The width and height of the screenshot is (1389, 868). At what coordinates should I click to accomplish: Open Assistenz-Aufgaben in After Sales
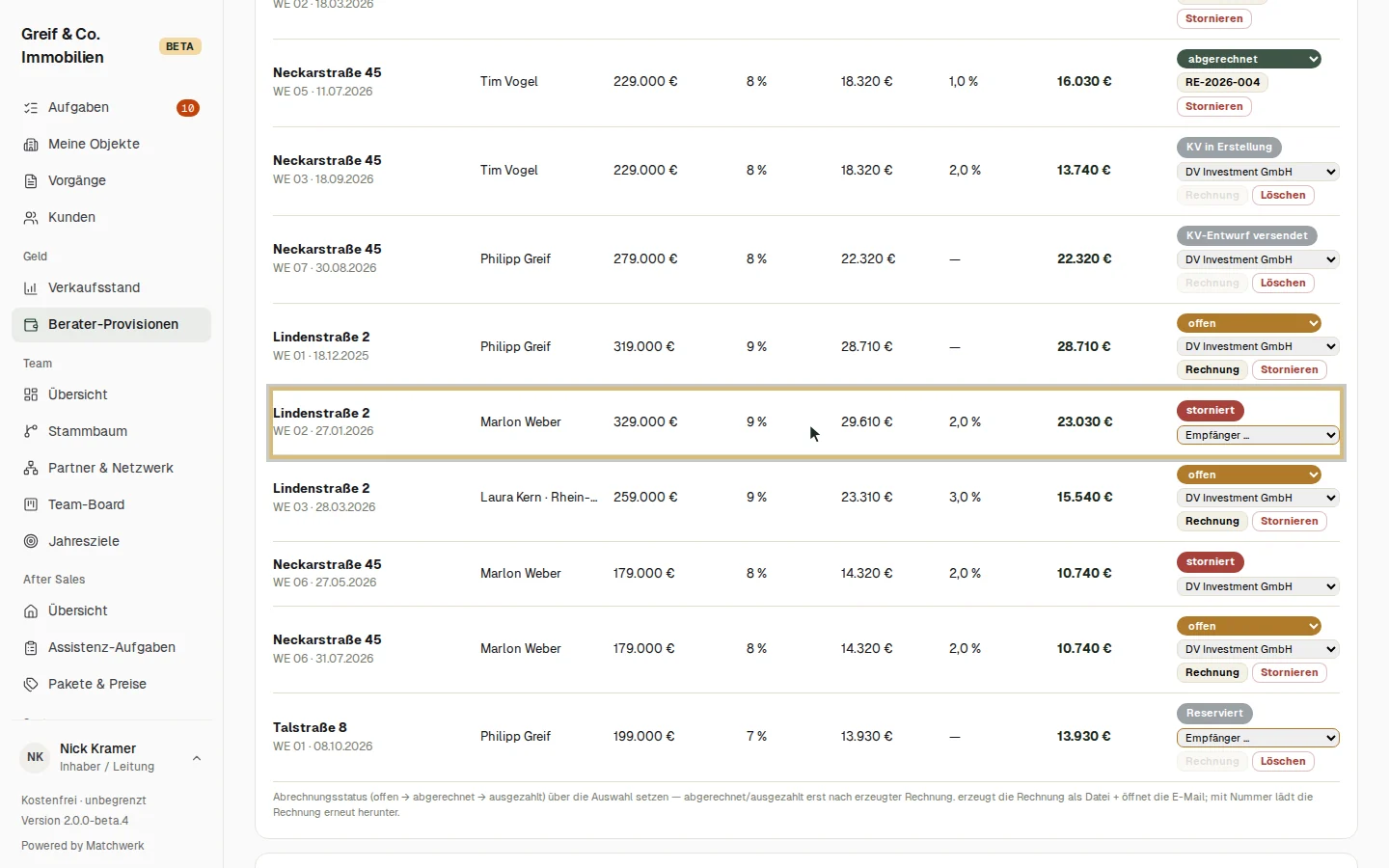[x=111, y=648]
